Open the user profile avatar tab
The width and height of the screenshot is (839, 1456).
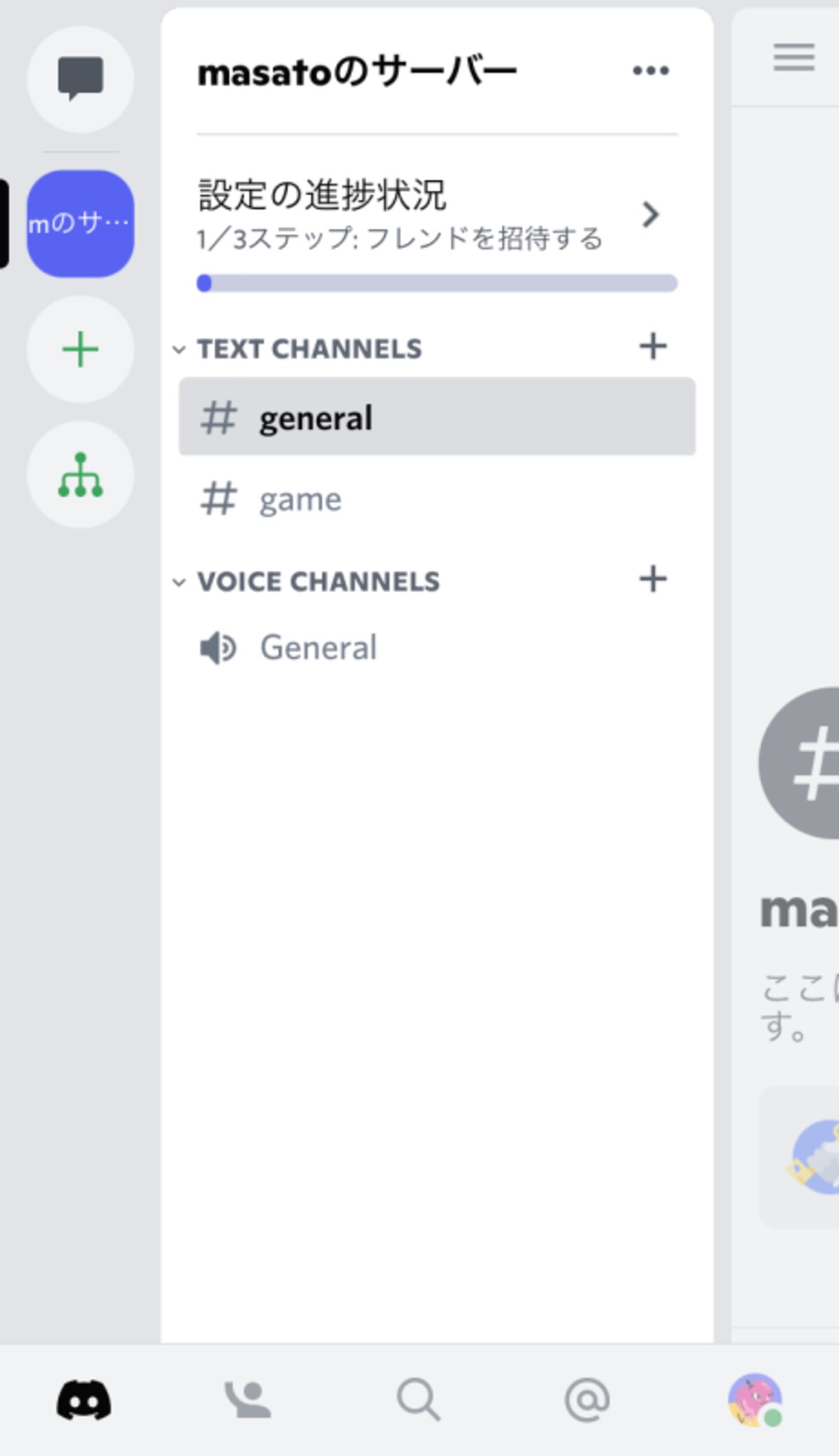tap(755, 1400)
